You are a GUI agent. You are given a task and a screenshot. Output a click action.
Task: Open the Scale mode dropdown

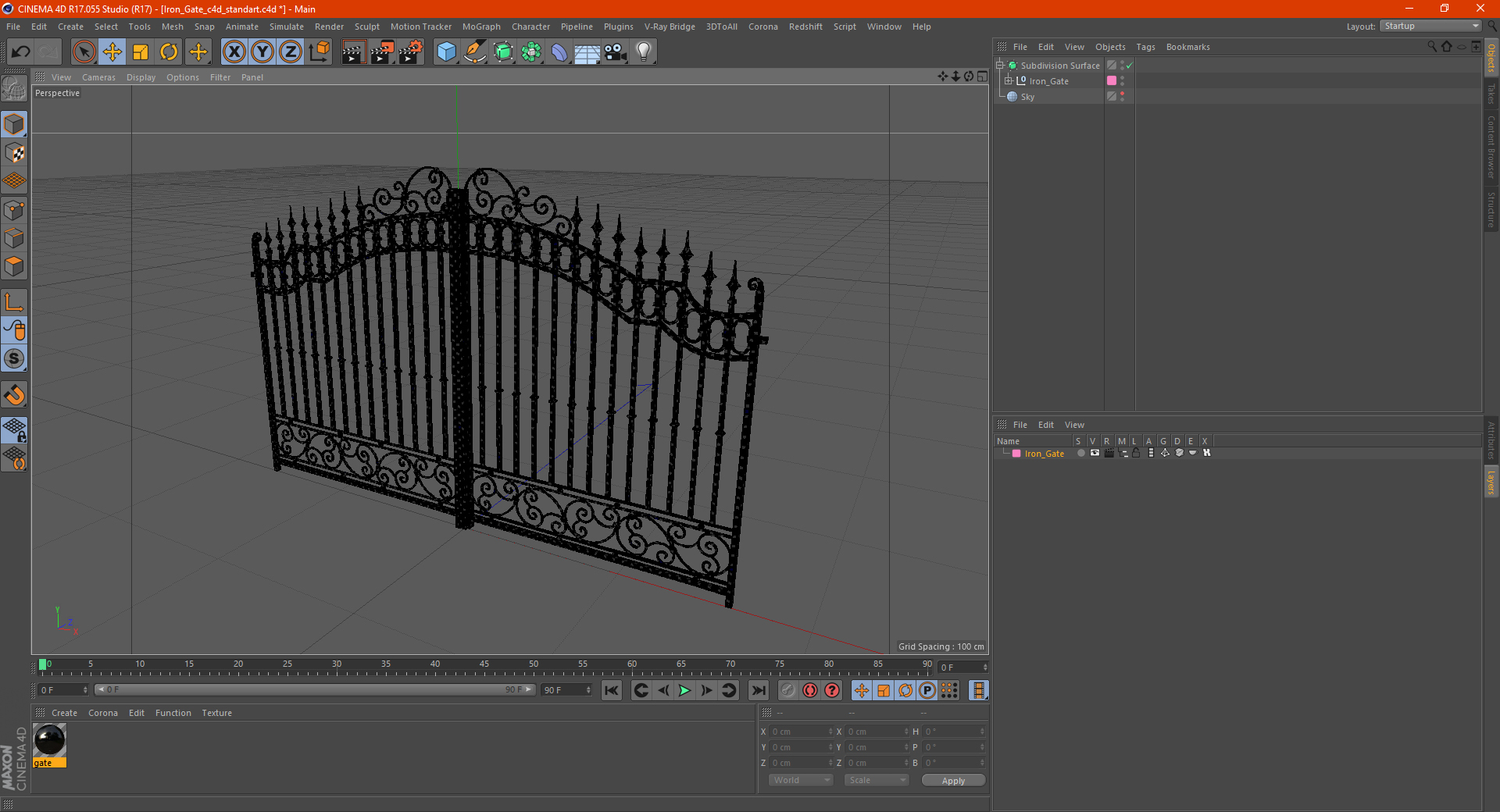point(877,780)
